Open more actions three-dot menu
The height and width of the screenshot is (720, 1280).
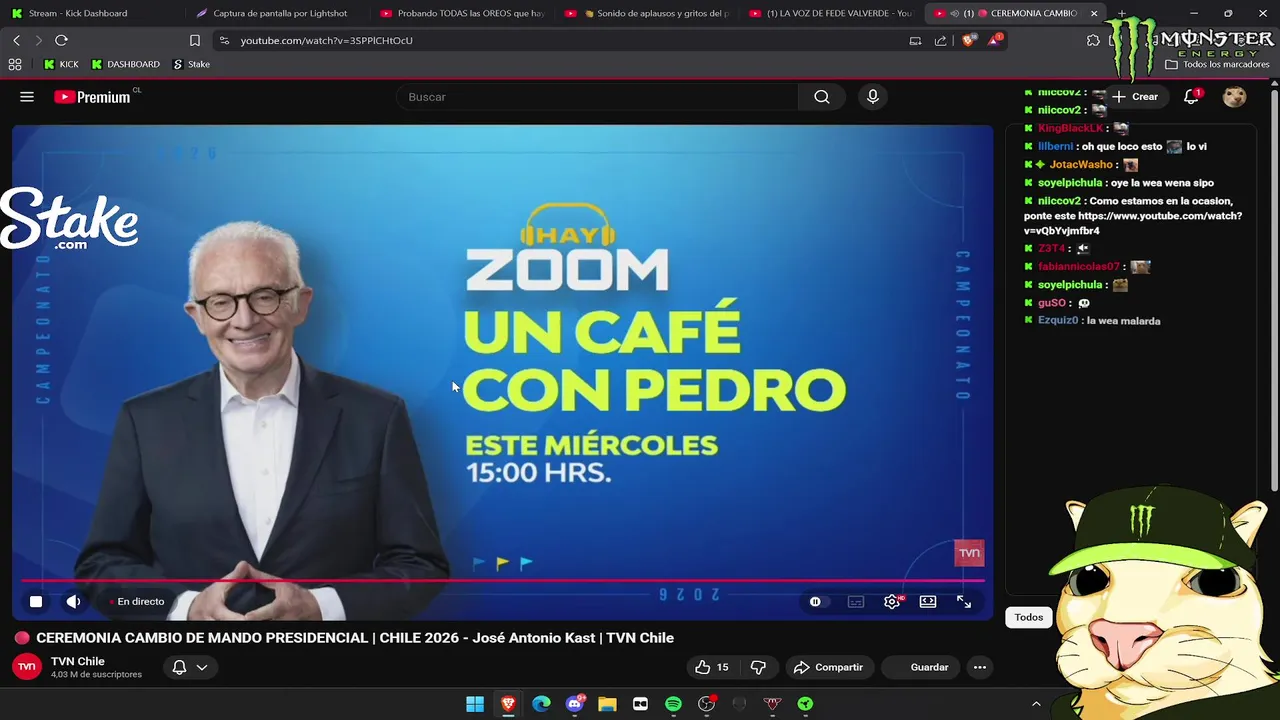click(x=979, y=667)
